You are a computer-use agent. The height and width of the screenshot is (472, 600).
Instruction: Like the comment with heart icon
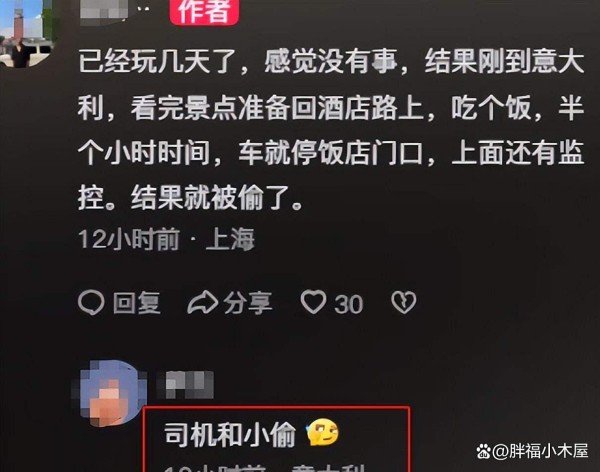(313, 302)
